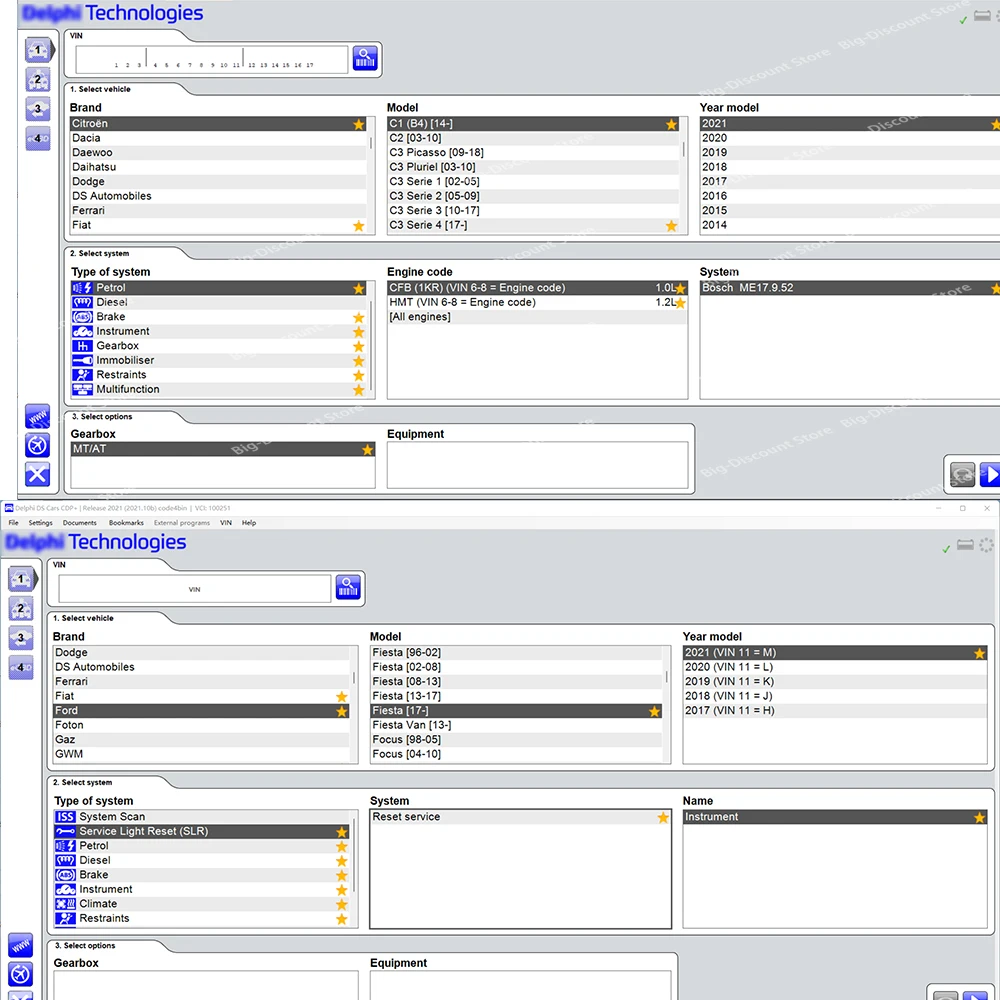Click the blue X exit icon in sidebar
The width and height of the screenshot is (1000, 1000).
coord(38,474)
